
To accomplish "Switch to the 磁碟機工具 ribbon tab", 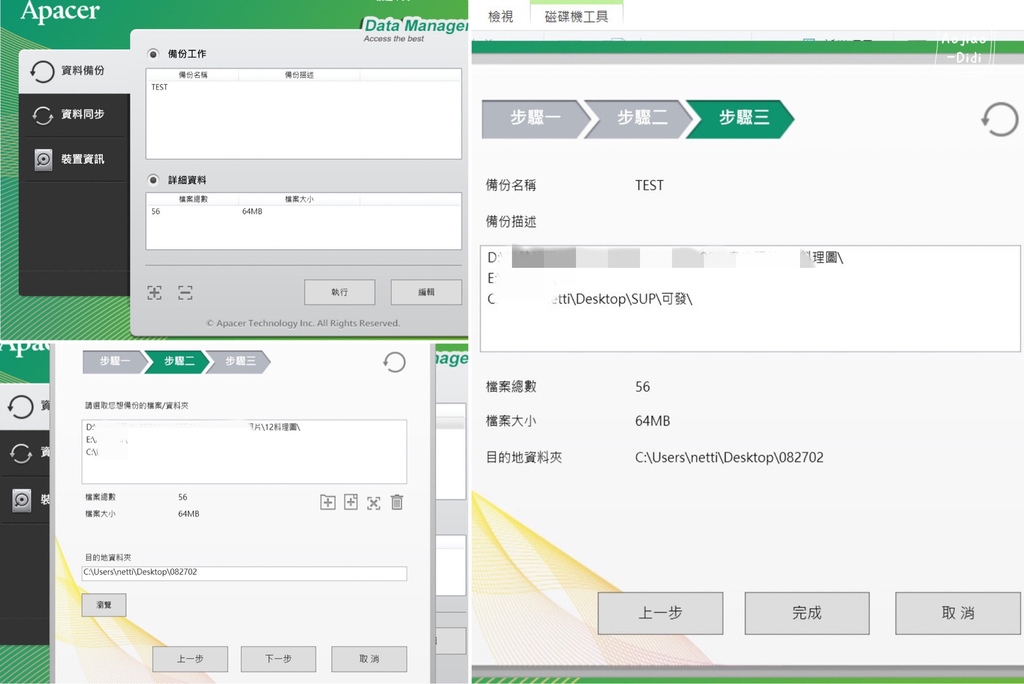I will click(576, 16).
